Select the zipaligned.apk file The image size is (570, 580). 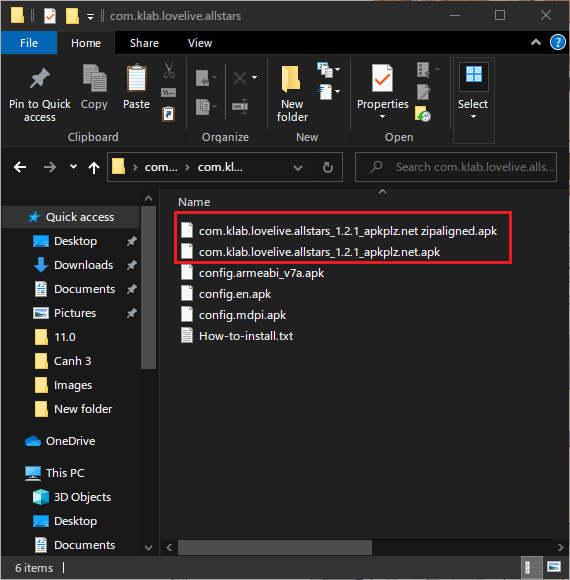point(339,231)
